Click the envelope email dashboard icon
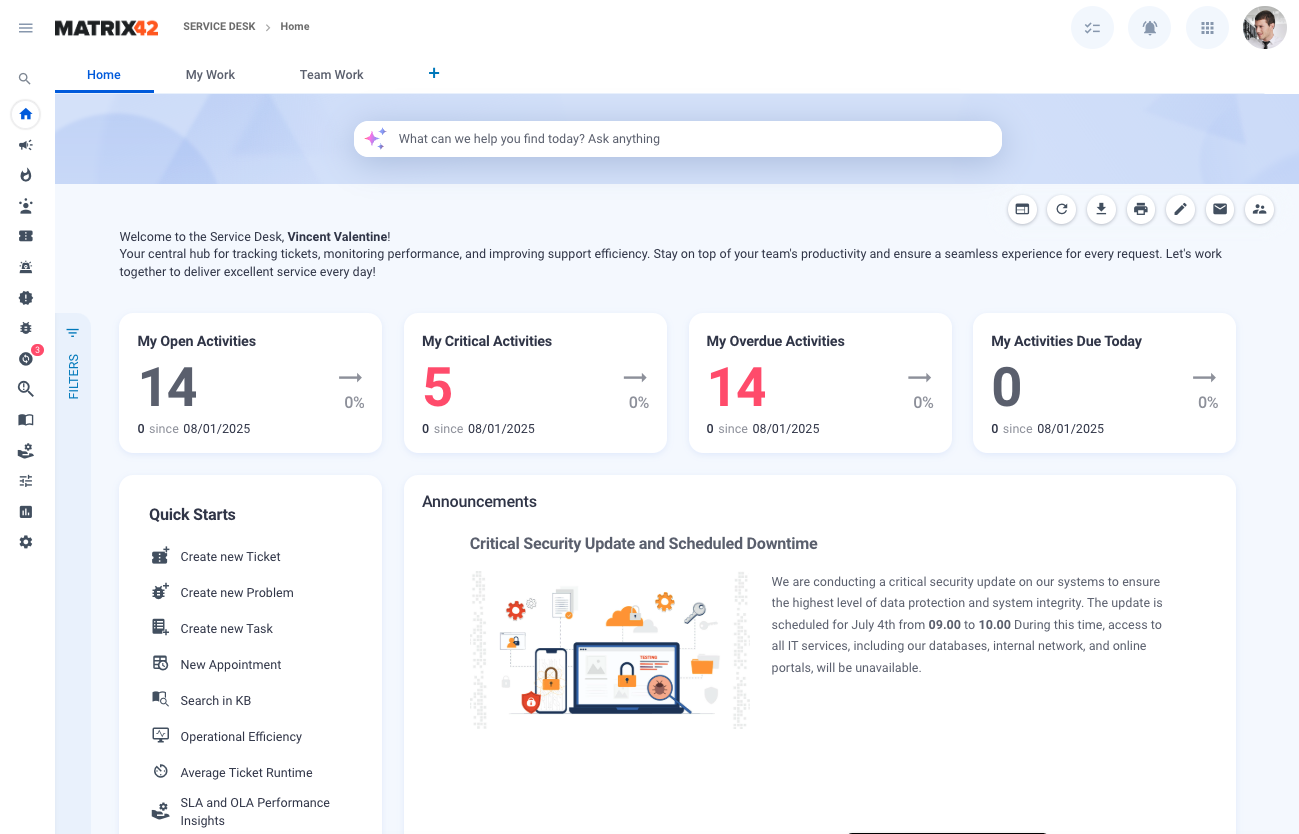The height and width of the screenshot is (834, 1299). pos(1220,209)
